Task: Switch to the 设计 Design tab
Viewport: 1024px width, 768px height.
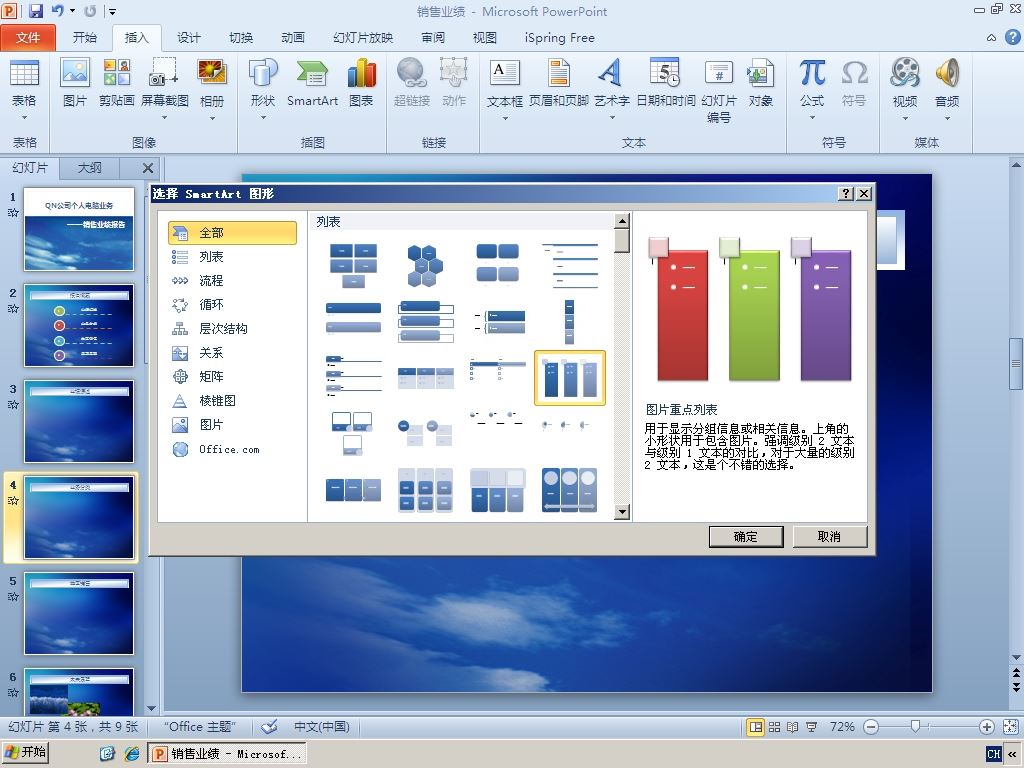Action: (189, 38)
